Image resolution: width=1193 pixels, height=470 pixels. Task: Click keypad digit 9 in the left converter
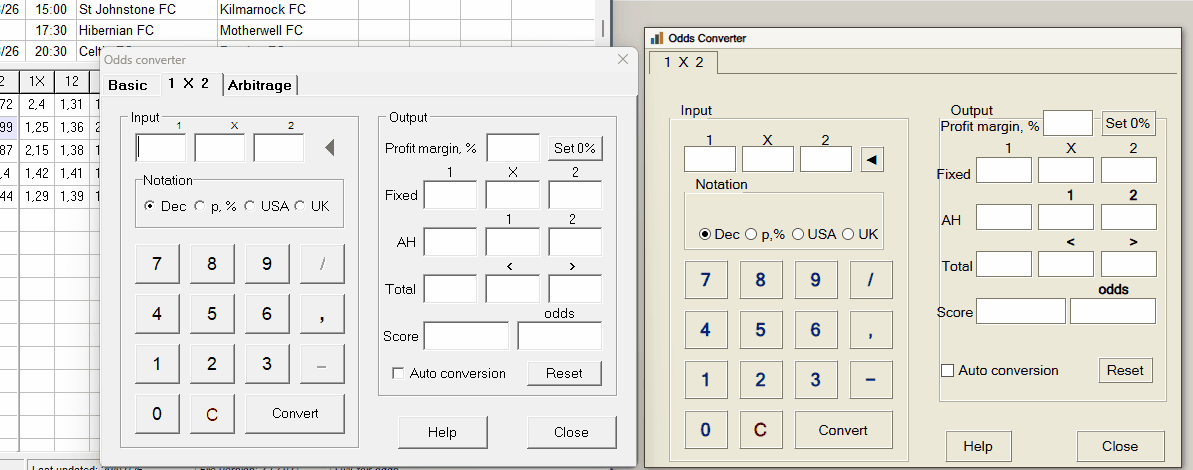[x=266, y=264]
